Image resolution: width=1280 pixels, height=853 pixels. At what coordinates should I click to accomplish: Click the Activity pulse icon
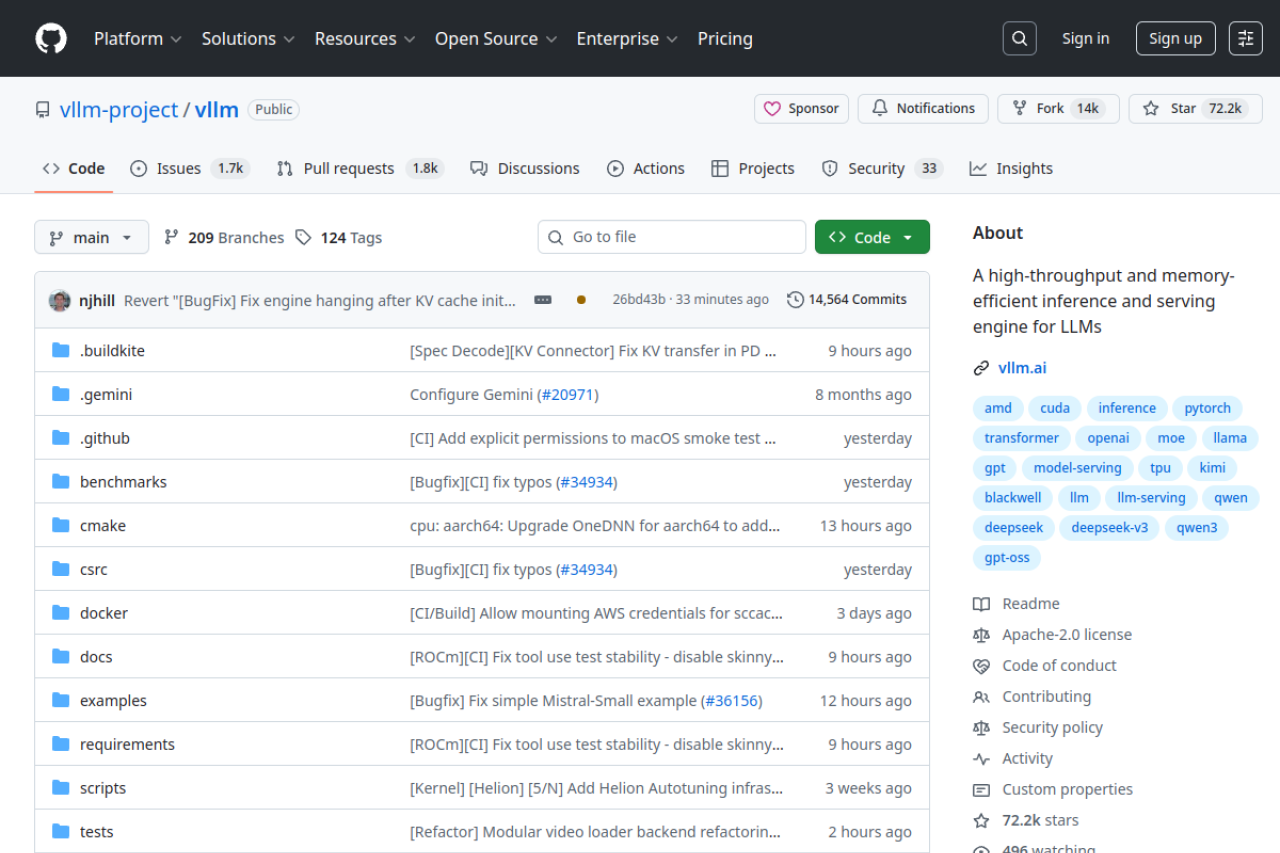tap(981, 758)
